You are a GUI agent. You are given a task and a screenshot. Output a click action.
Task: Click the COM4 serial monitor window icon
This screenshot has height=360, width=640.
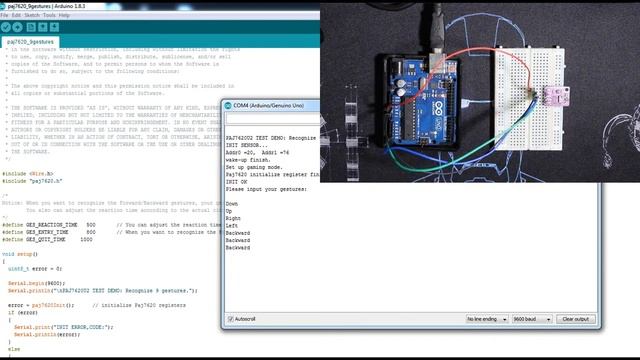[228, 106]
